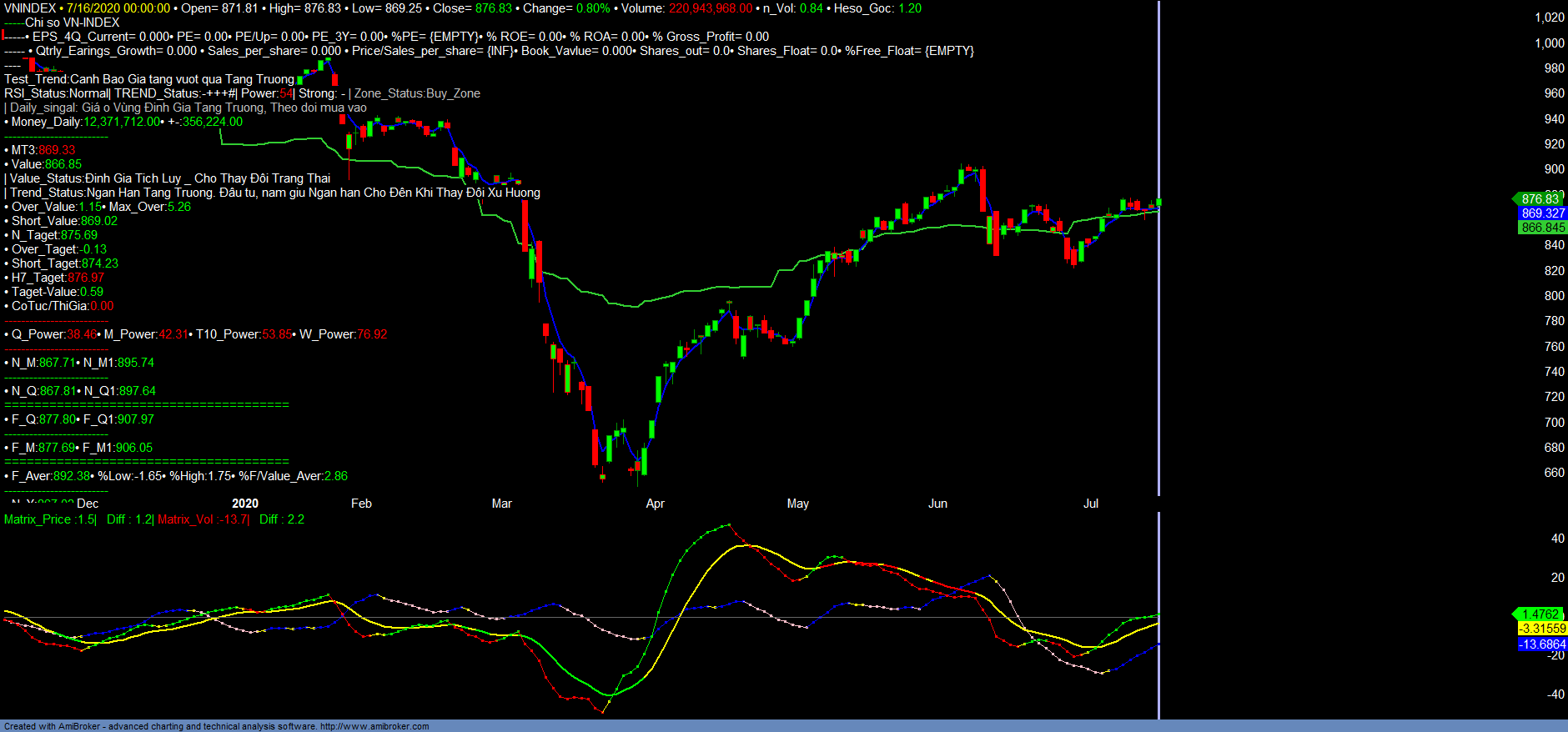
Task: Click the blue -13.6864 indicator value label
Action: 1542,644
